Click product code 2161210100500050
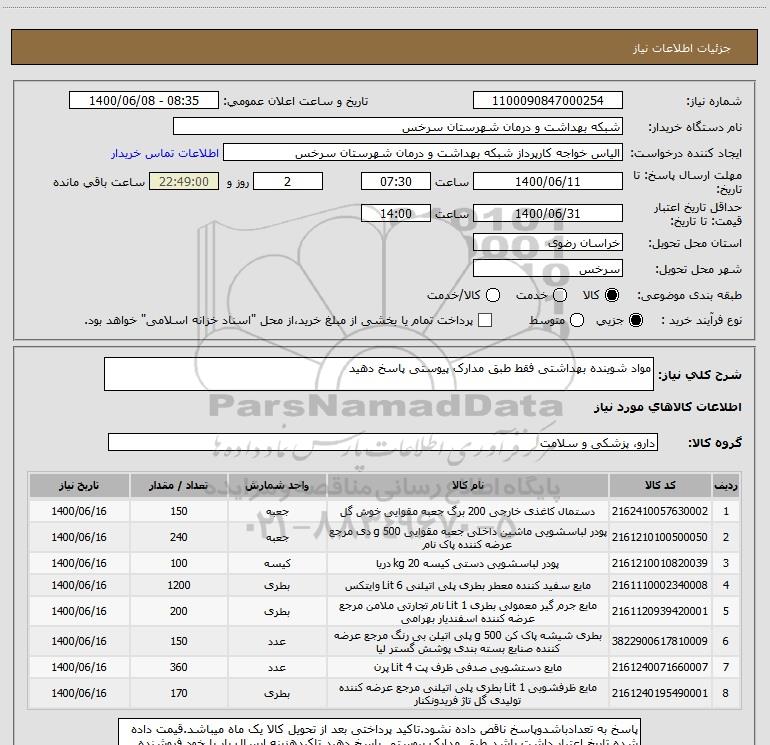Image resolution: width=770 pixels, height=745 pixels. 660,537
